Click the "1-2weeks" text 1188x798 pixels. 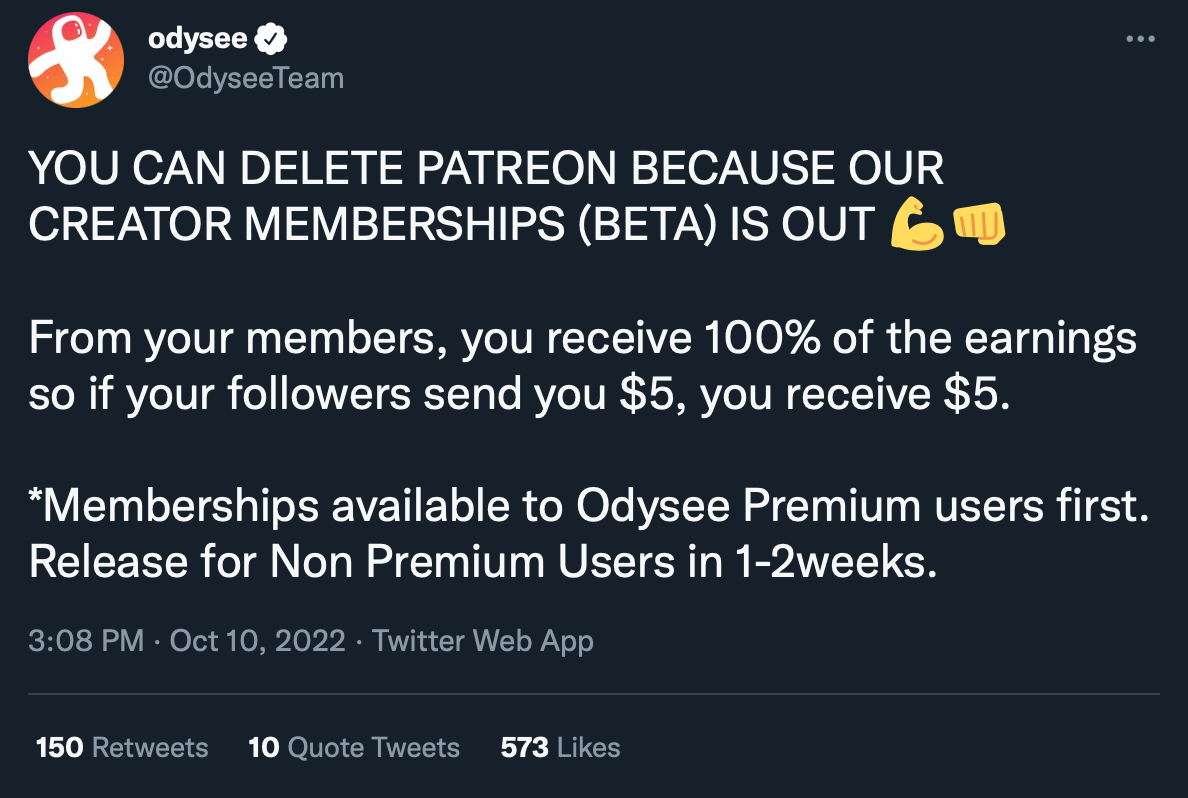tap(830, 562)
